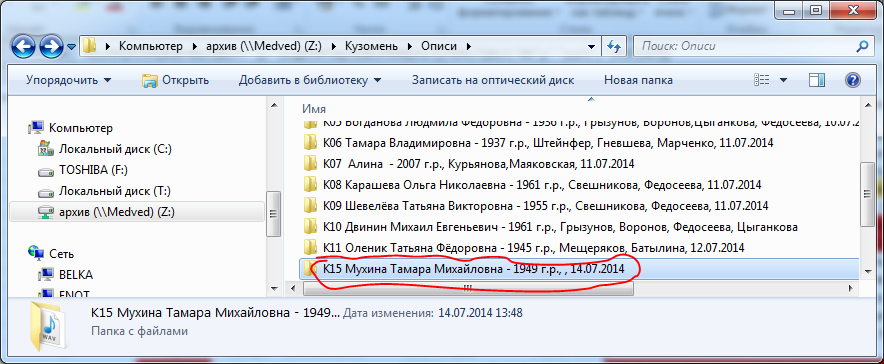
Task: Maximize the Explorer window
Action: [x=816, y=9]
